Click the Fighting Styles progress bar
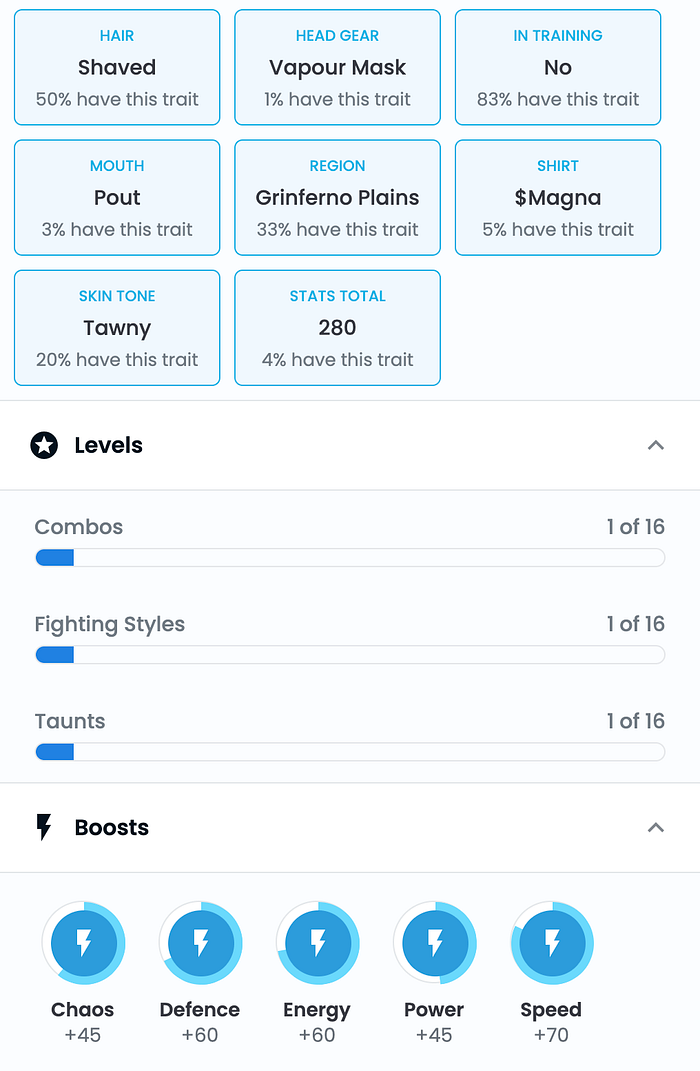This screenshot has width=700, height=1071. point(350,655)
